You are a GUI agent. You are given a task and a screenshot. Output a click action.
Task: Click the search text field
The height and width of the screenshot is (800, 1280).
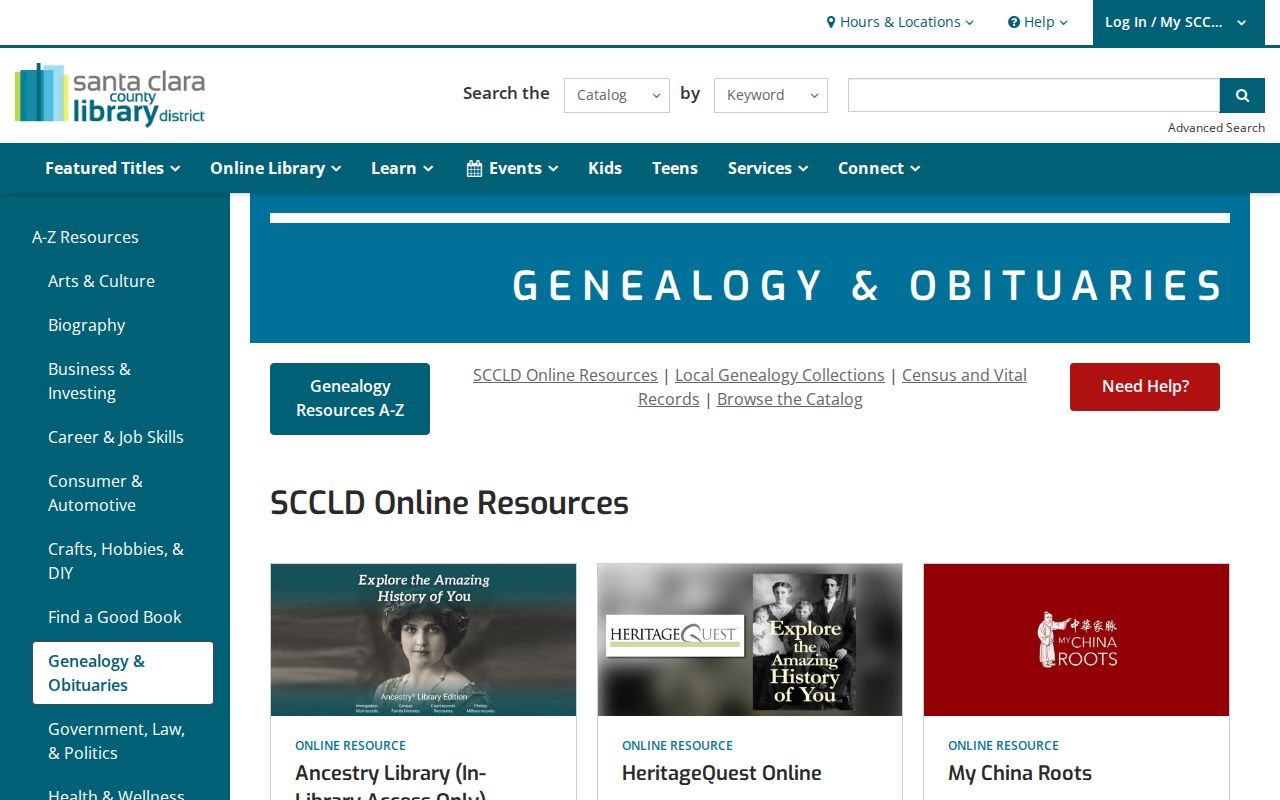tap(1034, 95)
